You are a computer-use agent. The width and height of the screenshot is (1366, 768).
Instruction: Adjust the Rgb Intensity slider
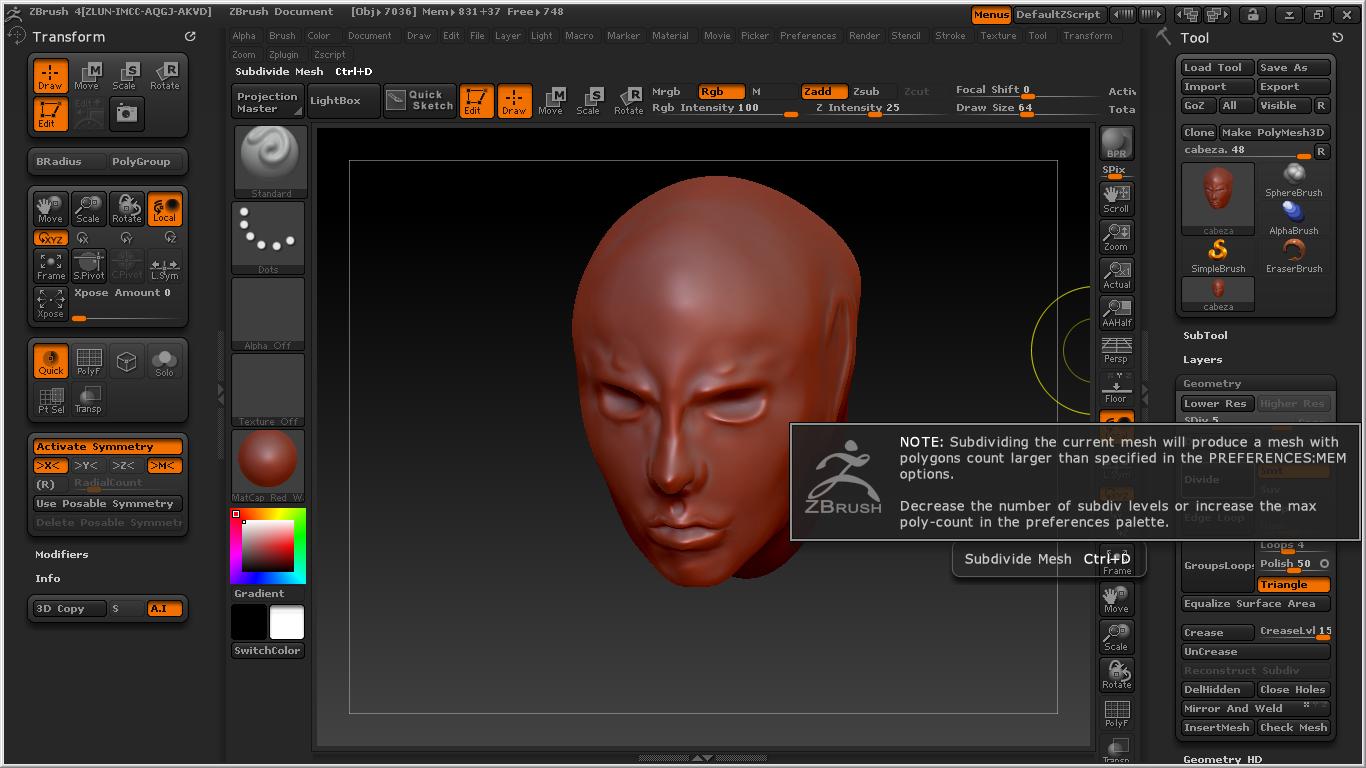725,108
